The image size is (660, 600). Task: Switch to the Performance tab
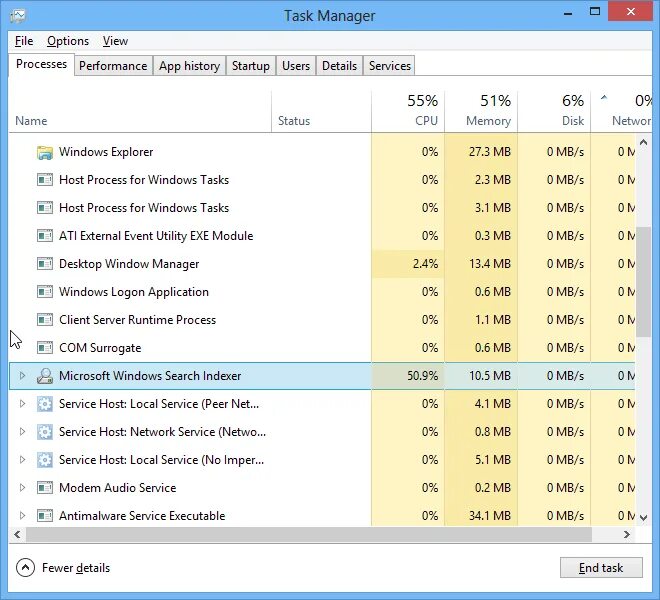coord(113,66)
